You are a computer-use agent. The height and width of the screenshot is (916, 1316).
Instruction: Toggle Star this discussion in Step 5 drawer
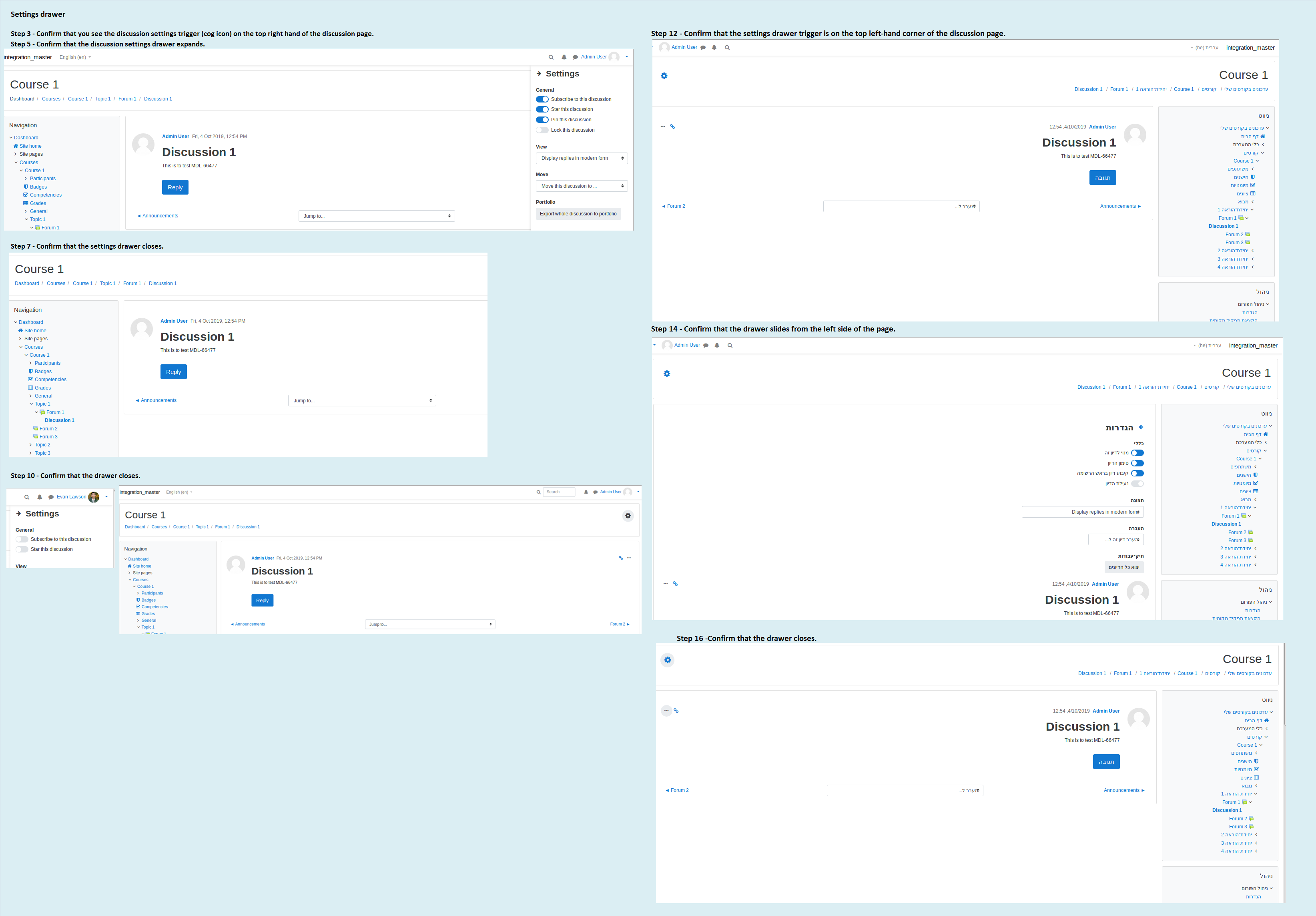click(x=542, y=109)
